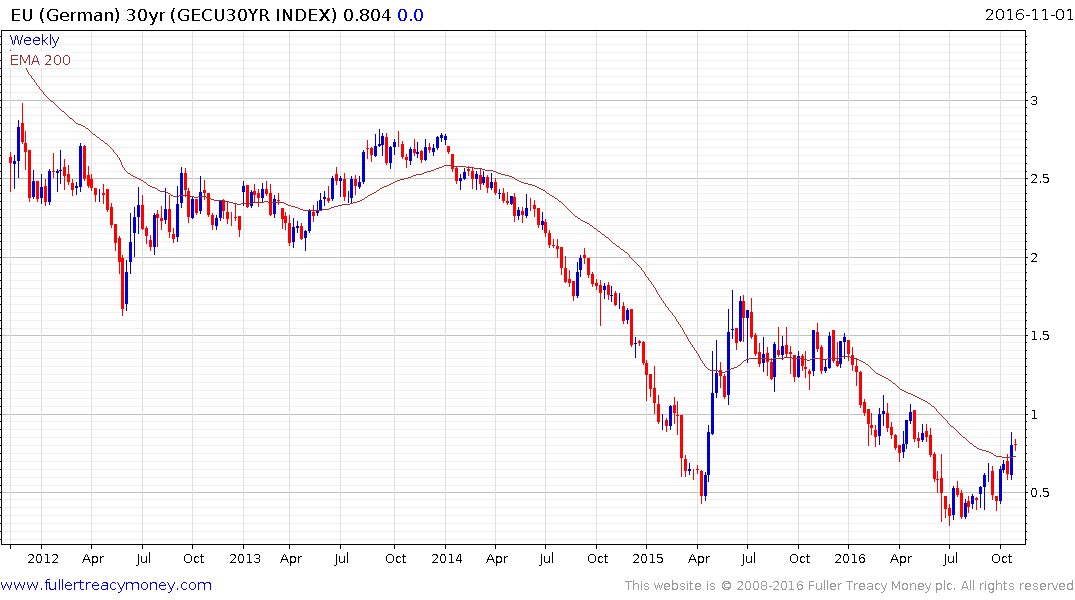Select the y-axis label 1.5

tap(1040, 335)
